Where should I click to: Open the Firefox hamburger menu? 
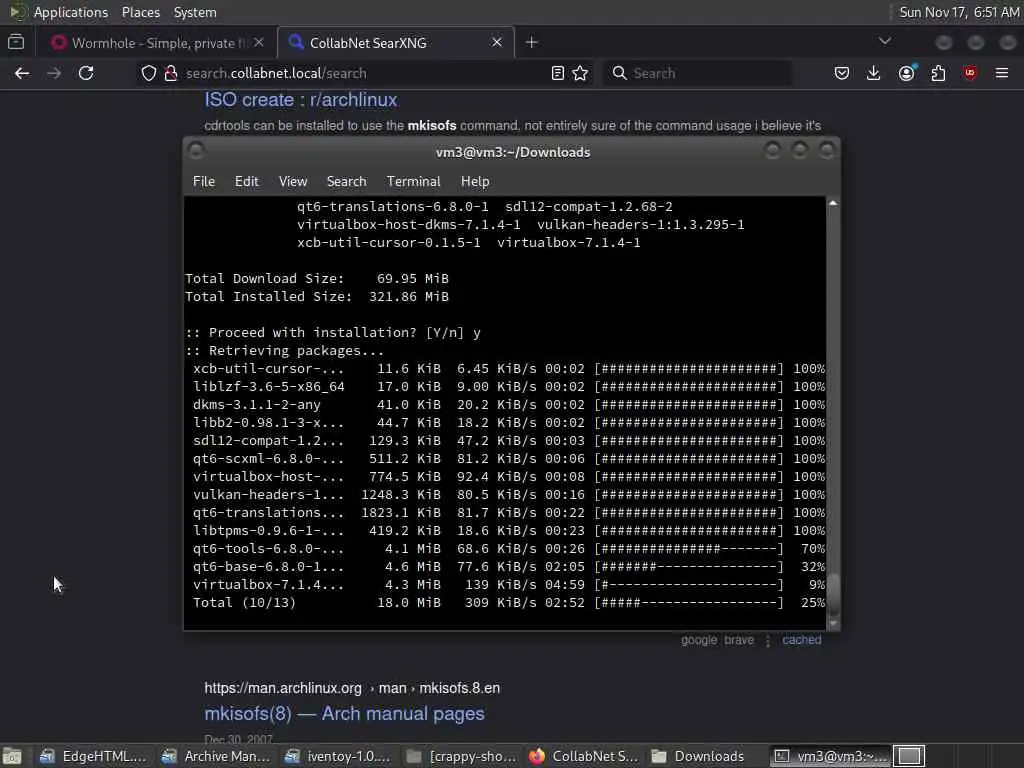[x=1002, y=73]
